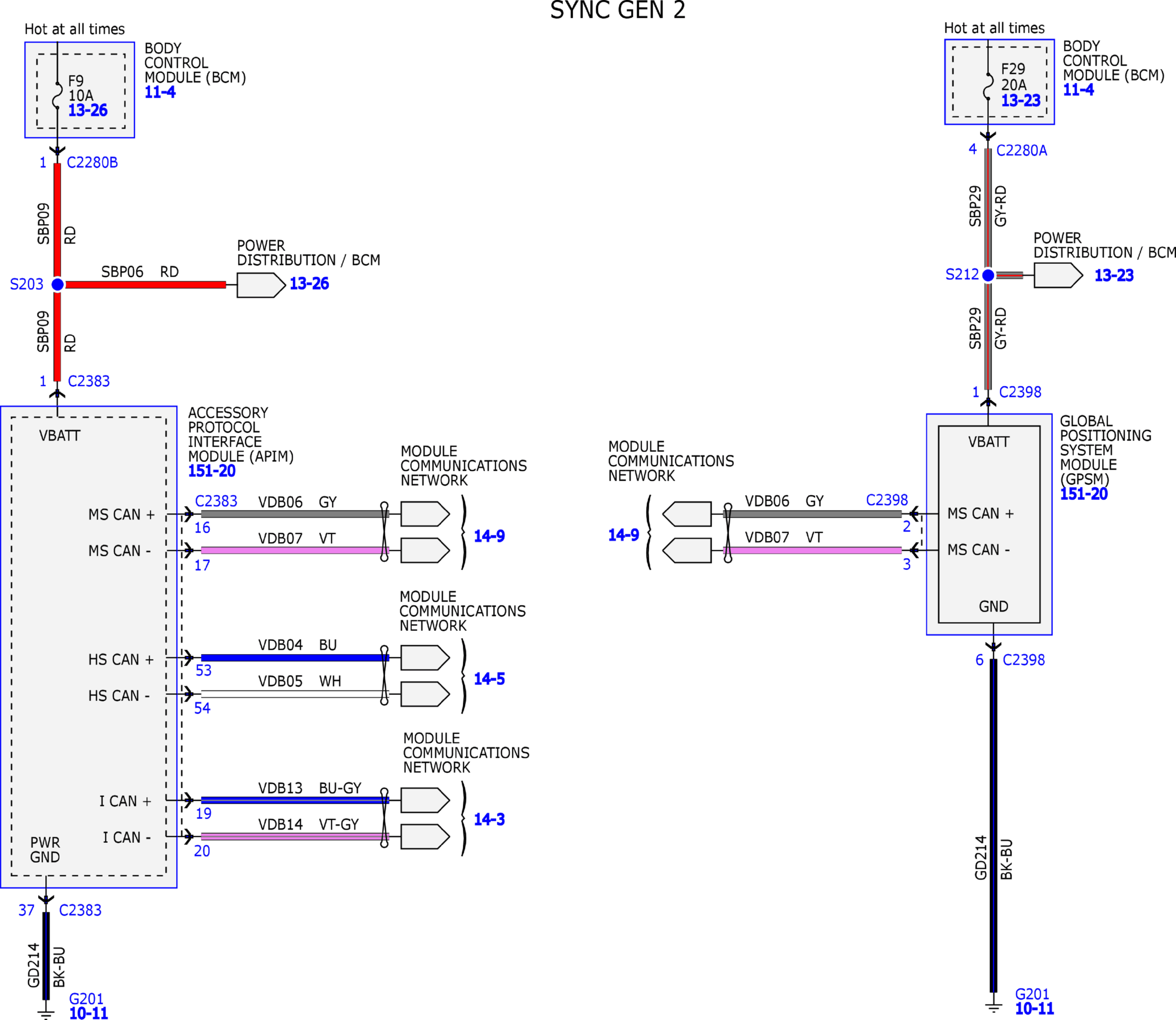Select the VDB05 wire label
Image resolution: width=1176 pixels, height=1020 pixels.
[x=280, y=681]
